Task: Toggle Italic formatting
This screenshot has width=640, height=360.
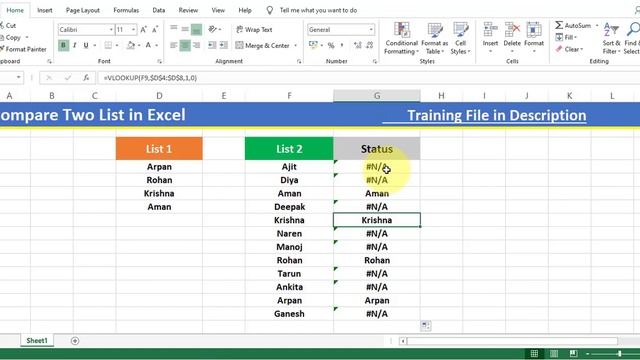Action: click(x=74, y=45)
